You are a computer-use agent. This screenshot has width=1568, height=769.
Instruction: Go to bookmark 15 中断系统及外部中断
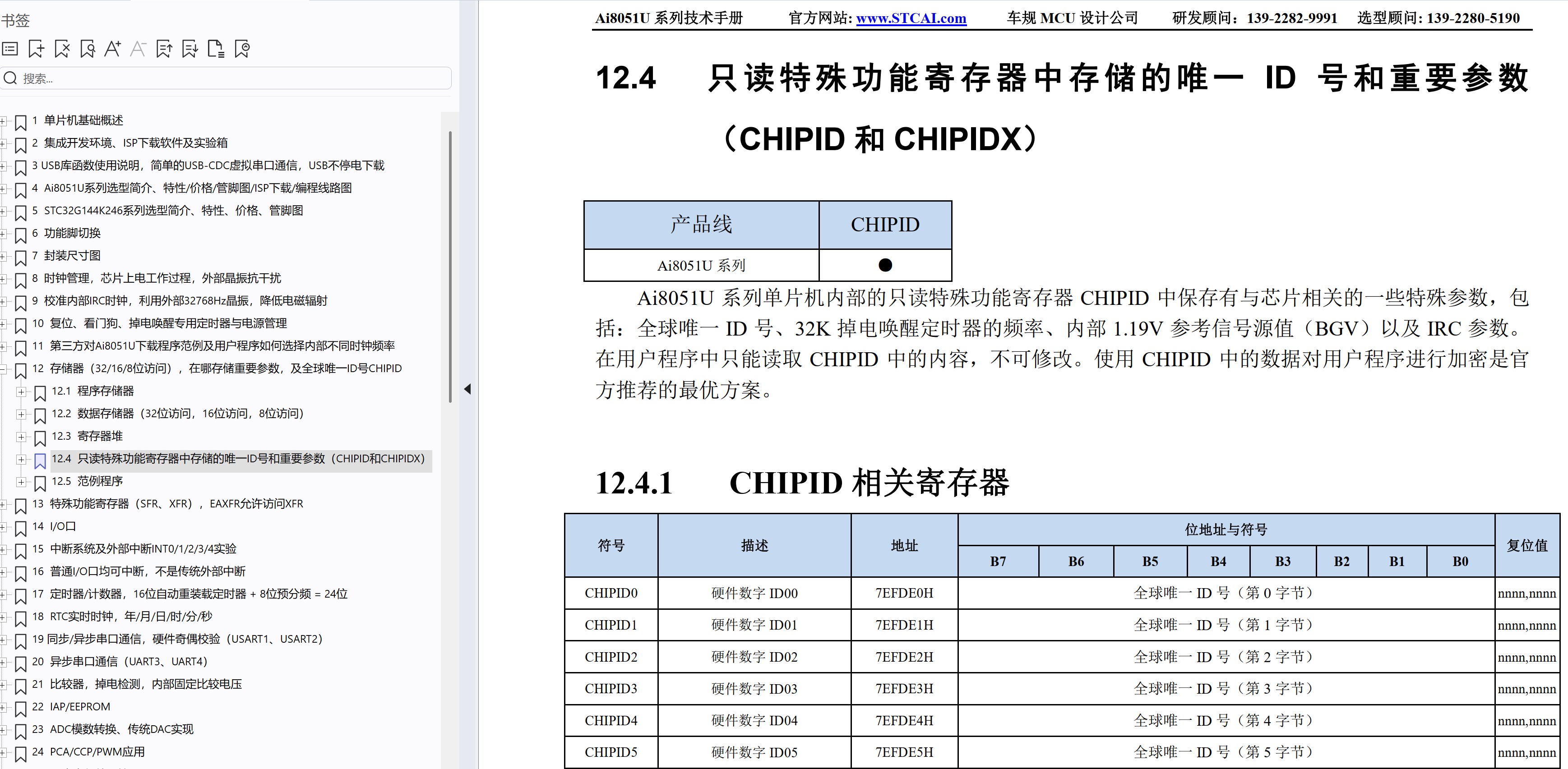coord(134,549)
